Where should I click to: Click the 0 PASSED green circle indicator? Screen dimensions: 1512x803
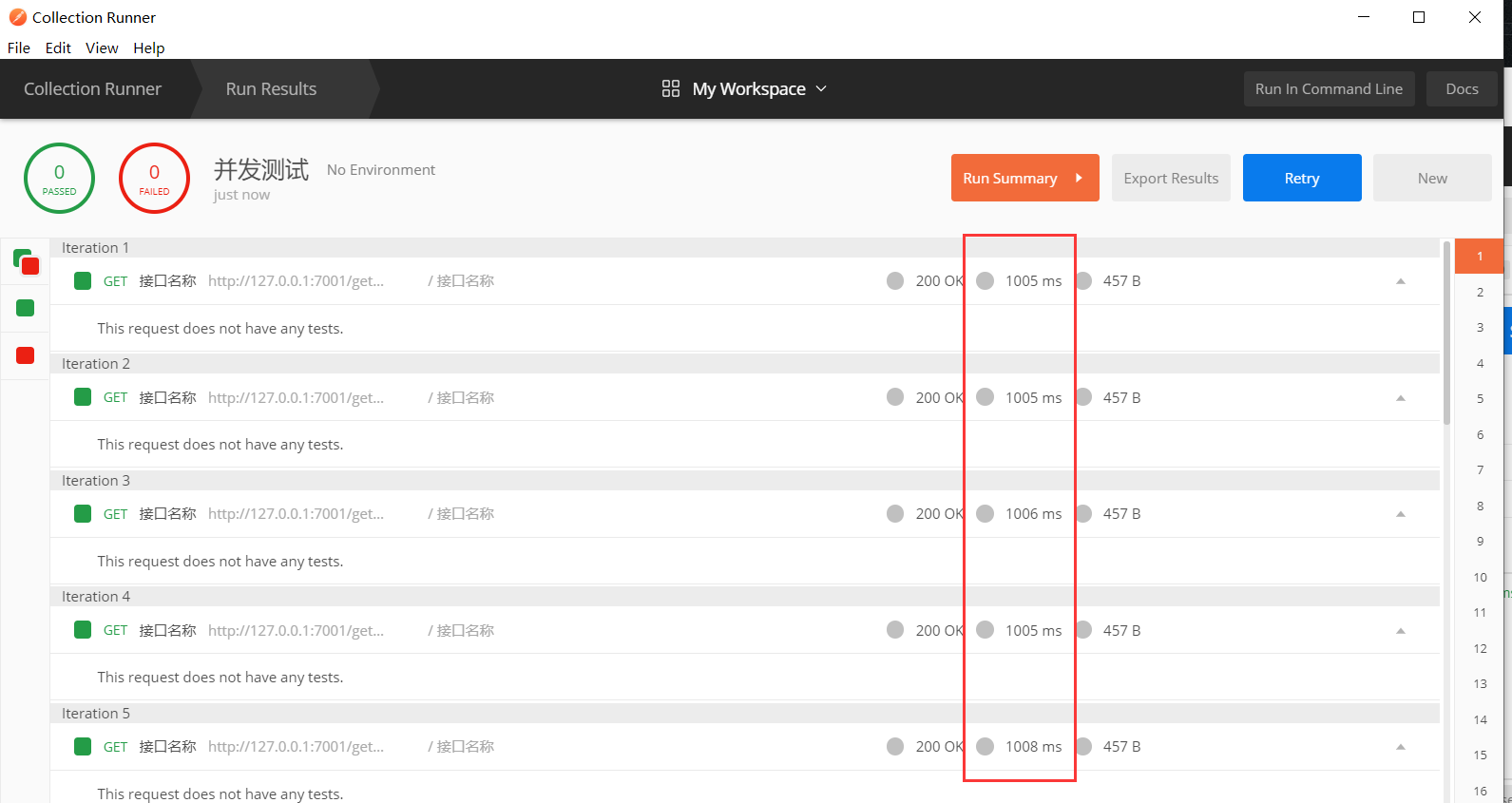[59, 178]
